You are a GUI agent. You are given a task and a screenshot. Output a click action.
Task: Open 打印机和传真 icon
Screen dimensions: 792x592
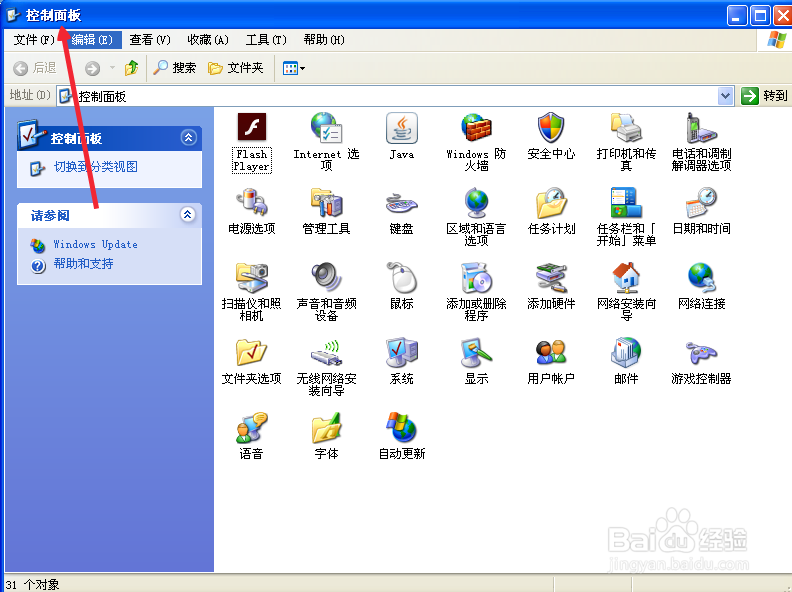626,127
